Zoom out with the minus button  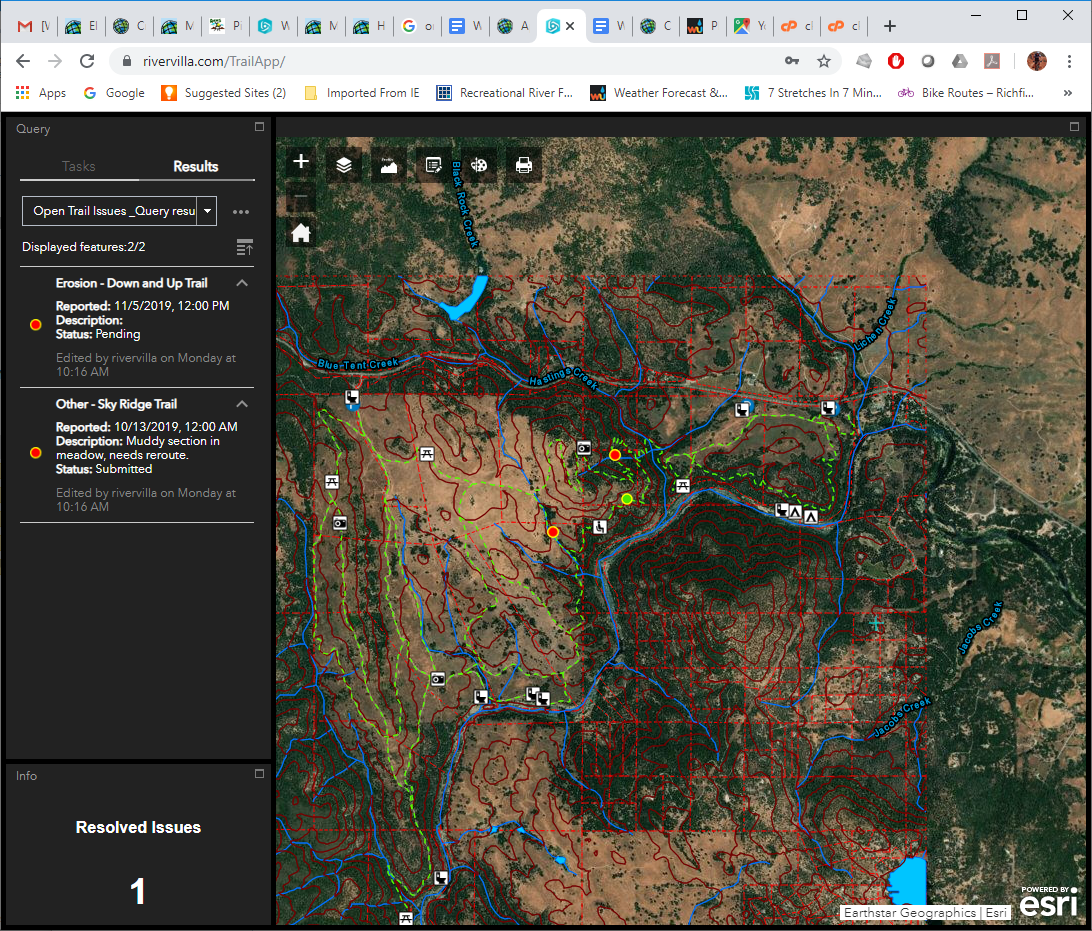pyautogui.click(x=301, y=199)
